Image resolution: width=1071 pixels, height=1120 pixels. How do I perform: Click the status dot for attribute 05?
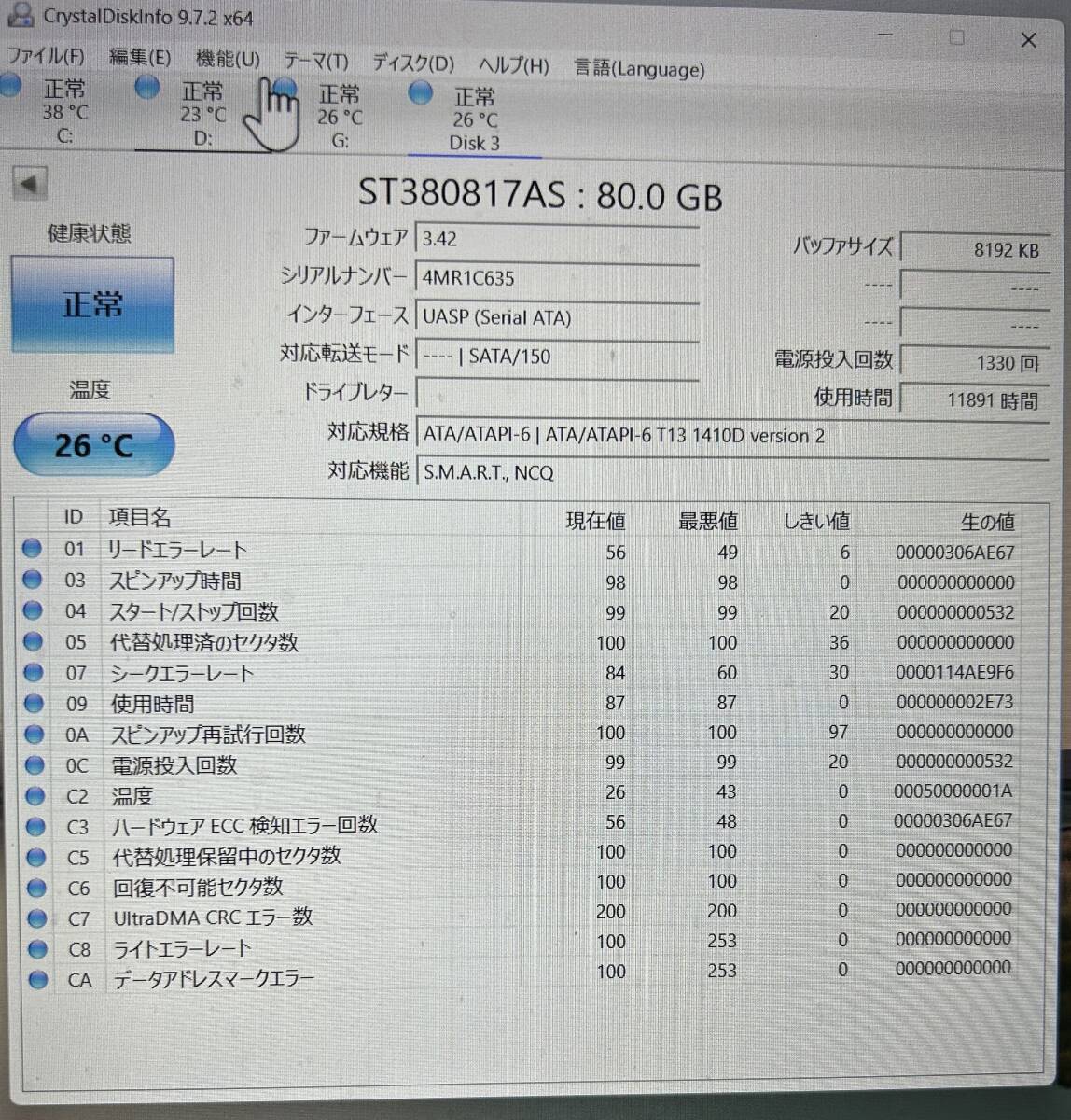34,641
